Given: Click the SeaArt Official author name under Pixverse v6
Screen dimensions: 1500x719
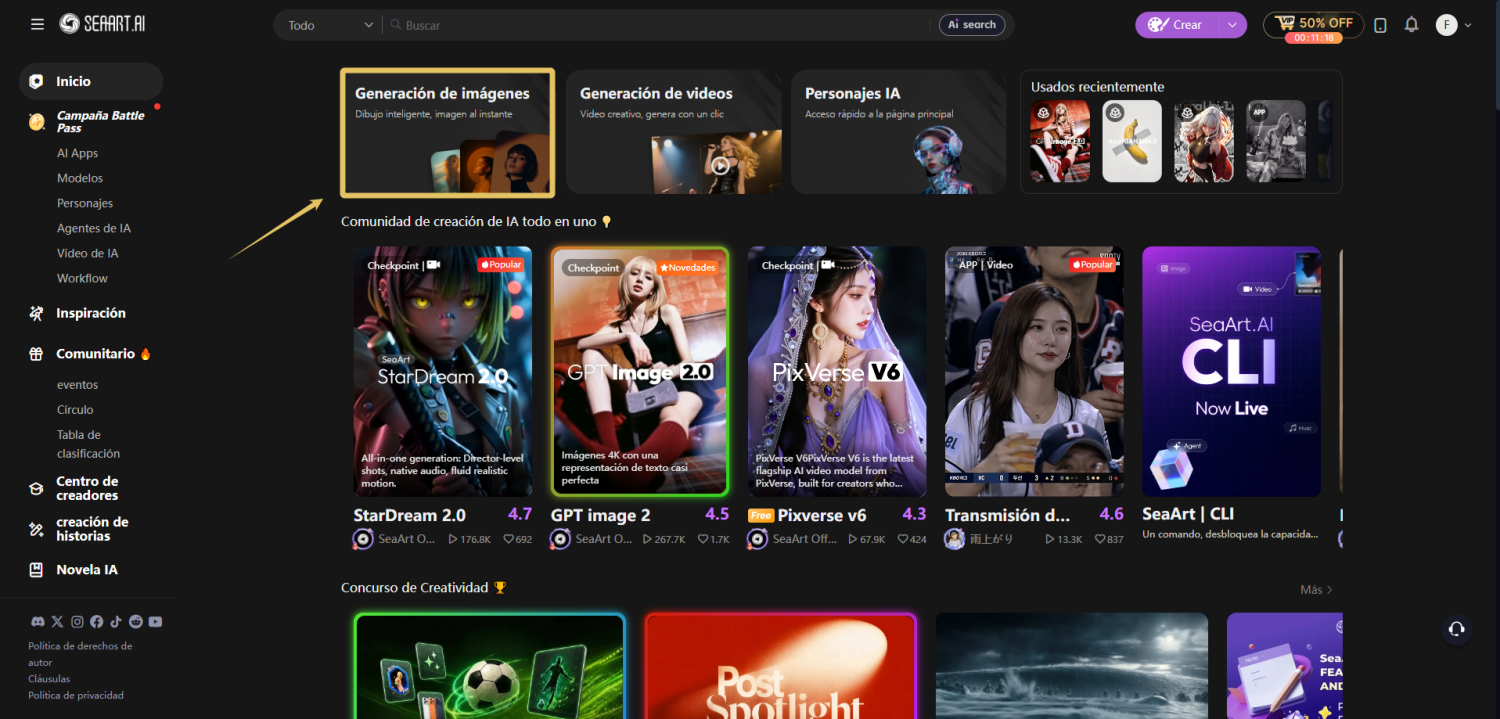Looking at the screenshot, I should 804,539.
